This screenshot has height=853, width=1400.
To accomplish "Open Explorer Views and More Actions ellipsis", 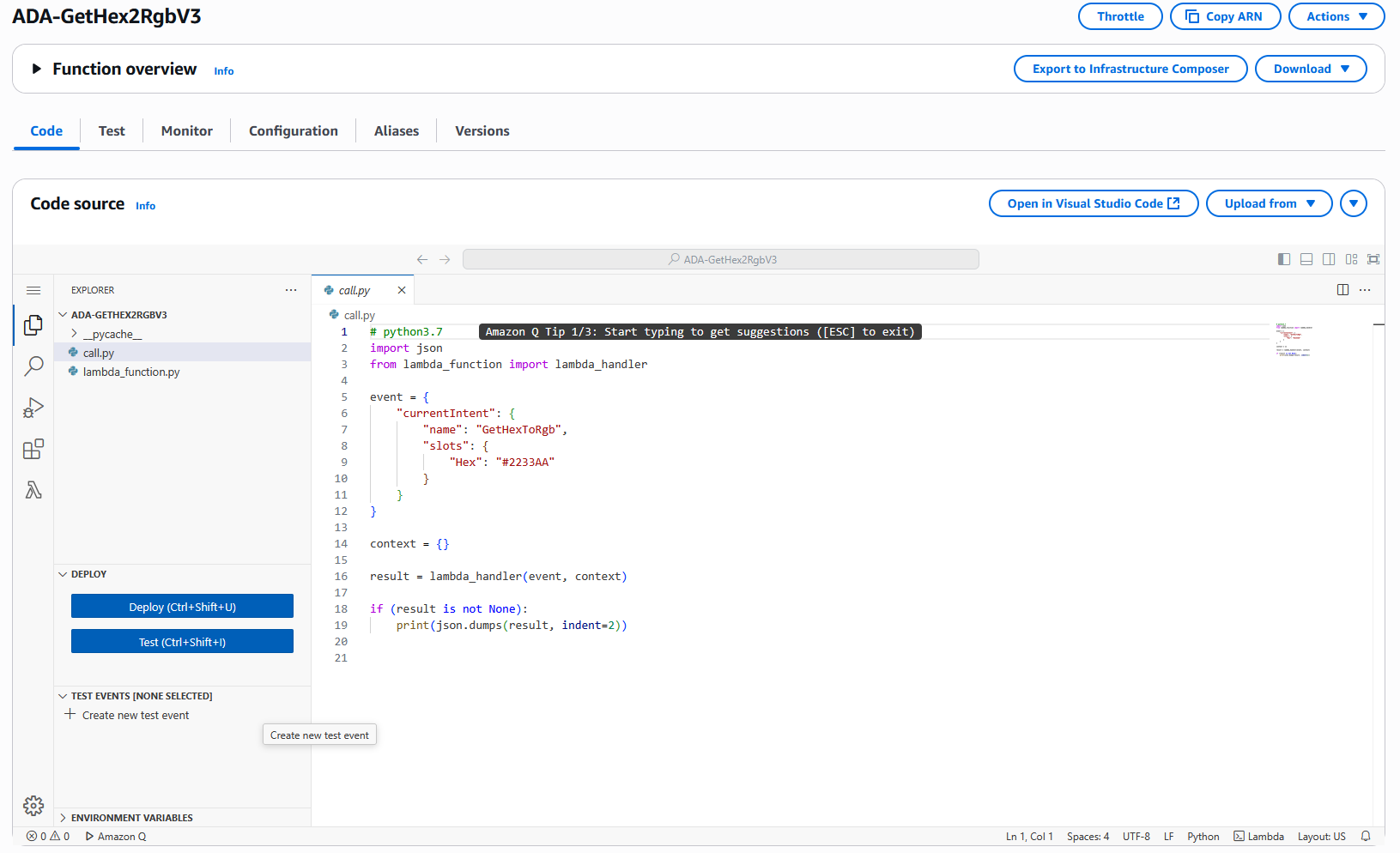I will (x=291, y=290).
